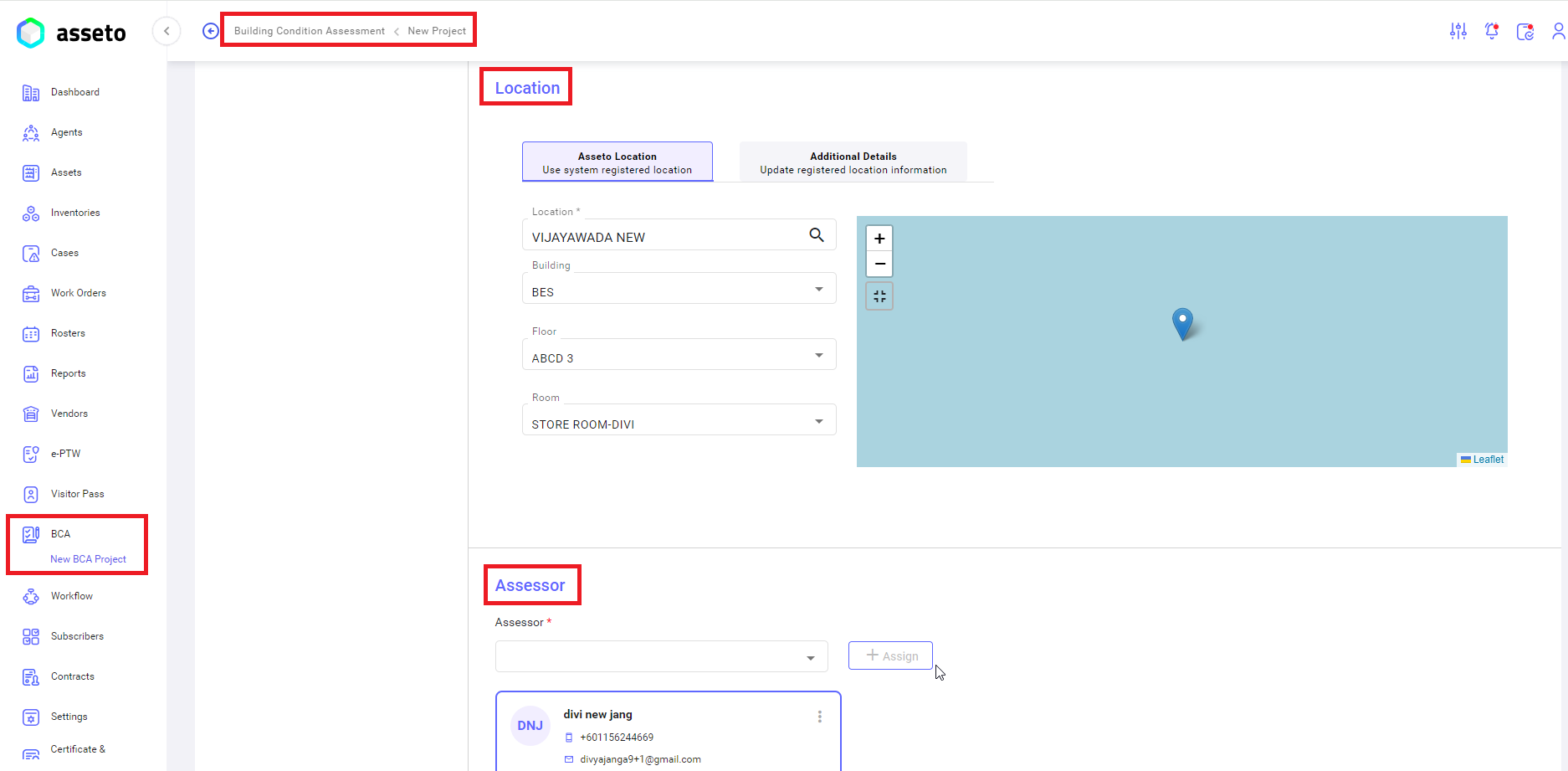Open the Dashboard sidebar icon
This screenshot has height=771, width=1568.
pos(31,93)
